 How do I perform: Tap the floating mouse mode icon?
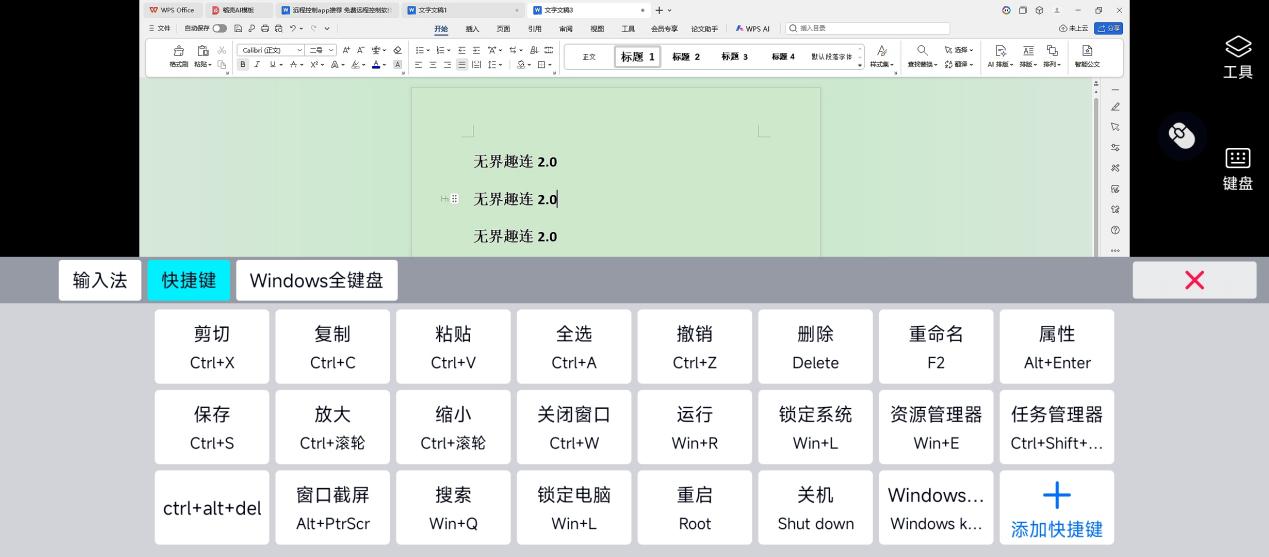1182,135
